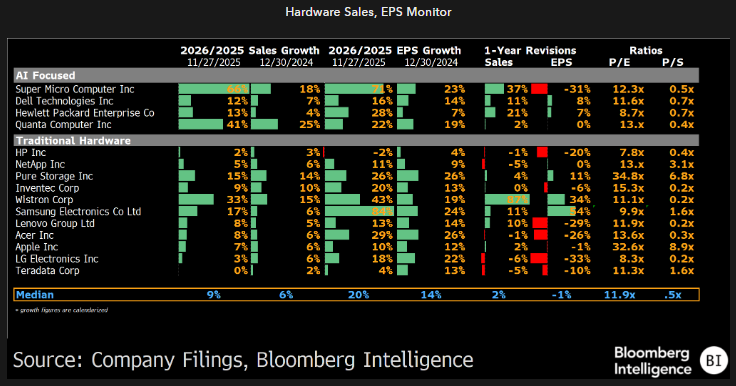Click Teradata's 0% sales growth value
This screenshot has height=386, width=736.
click(241, 270)
